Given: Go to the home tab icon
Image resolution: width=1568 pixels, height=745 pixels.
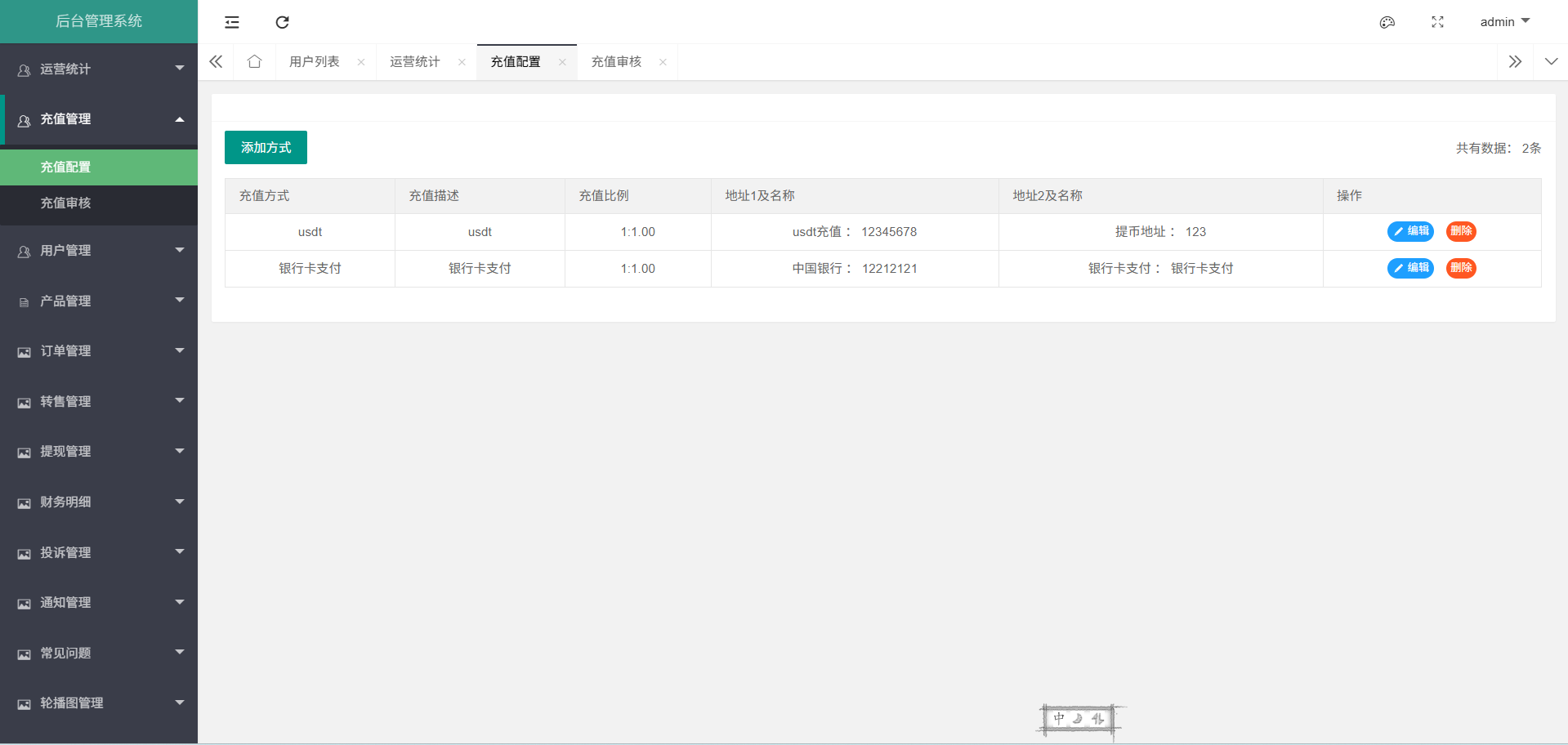Looking at the screenshot, I should pyautogui.click(x=254, y=62).
